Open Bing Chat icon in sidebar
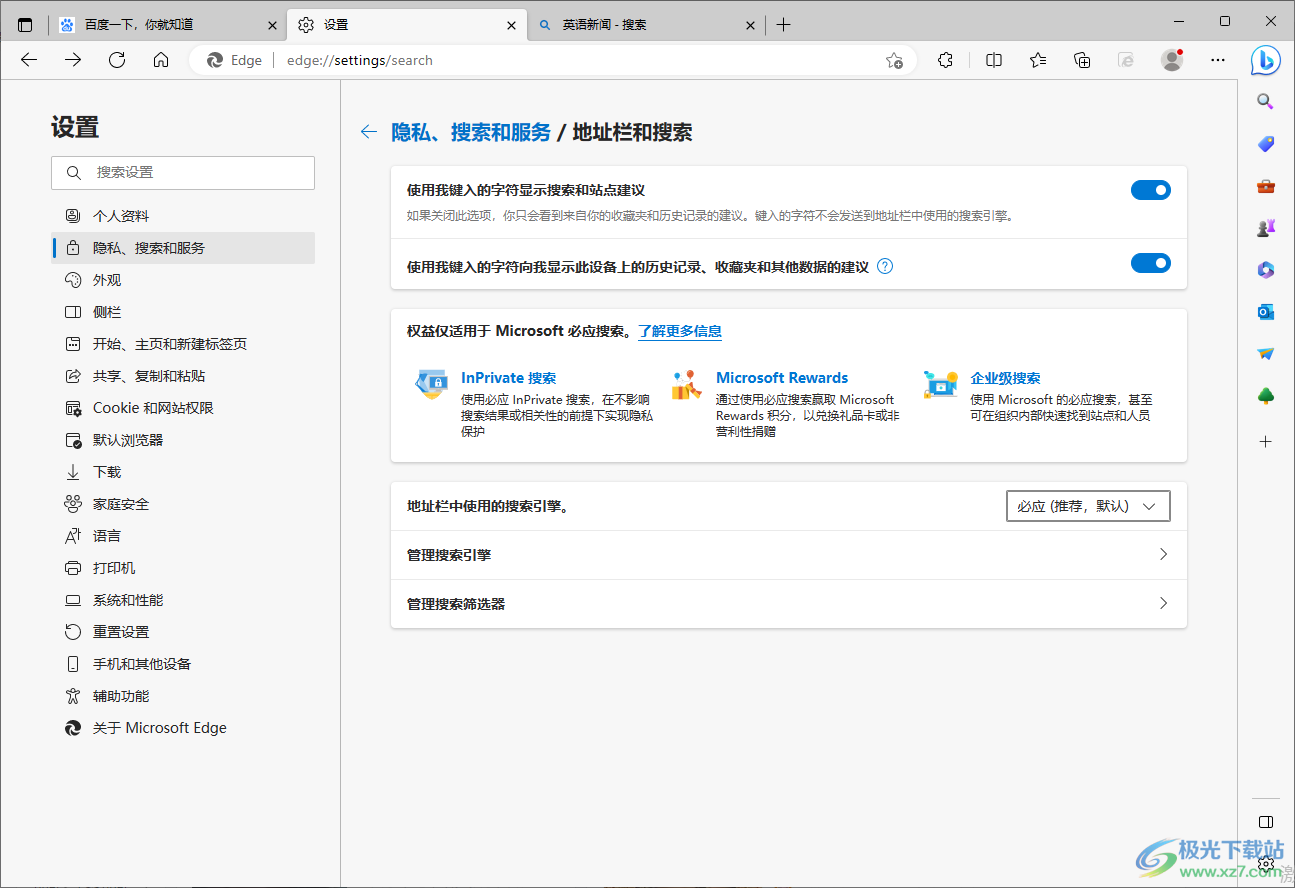The height and width of the screenshot is (888, 1295). 1266,60
